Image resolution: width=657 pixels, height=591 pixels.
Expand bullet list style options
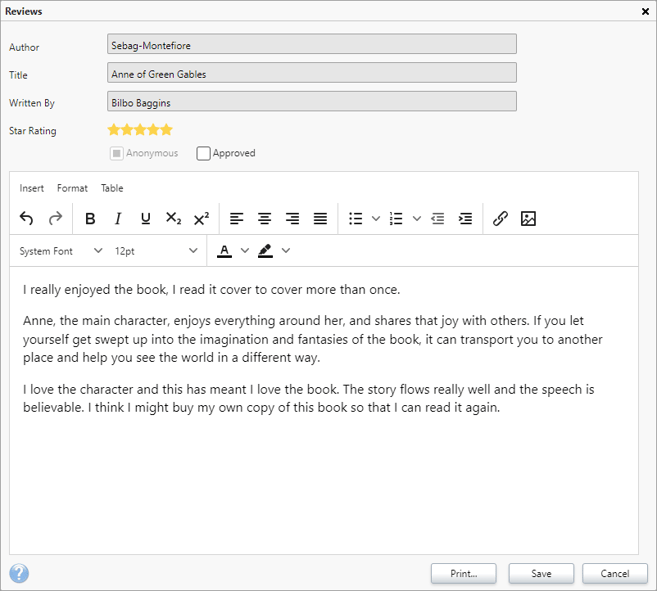pos(376,218)
